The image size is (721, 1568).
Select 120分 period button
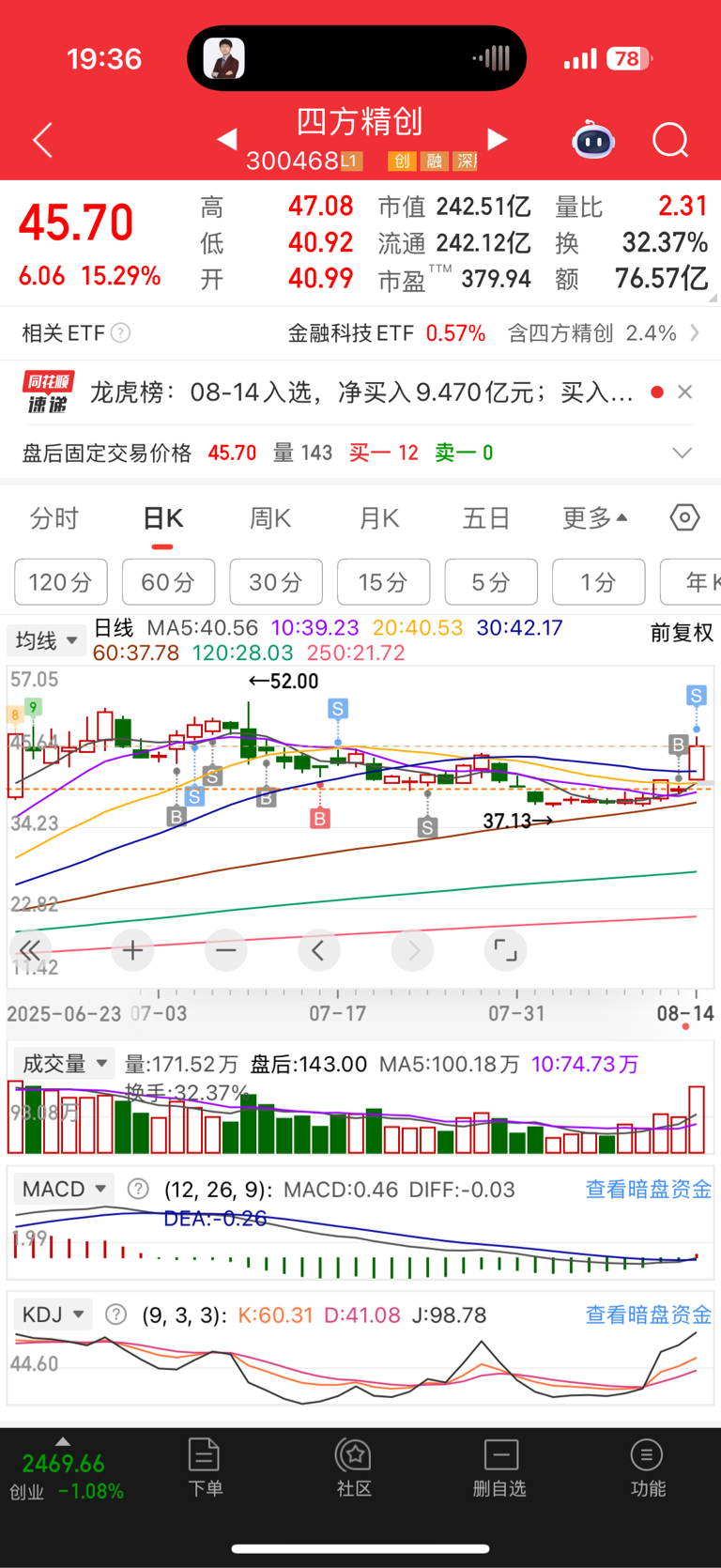point(61,582)
